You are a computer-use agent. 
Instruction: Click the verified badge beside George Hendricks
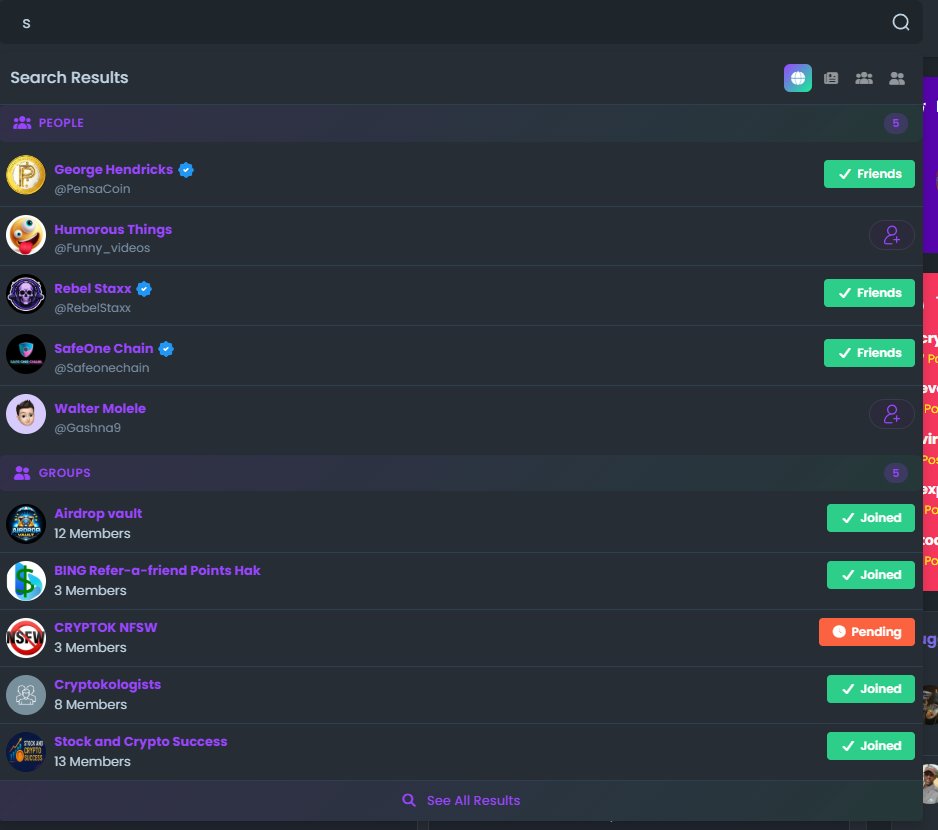coord(185,169)
